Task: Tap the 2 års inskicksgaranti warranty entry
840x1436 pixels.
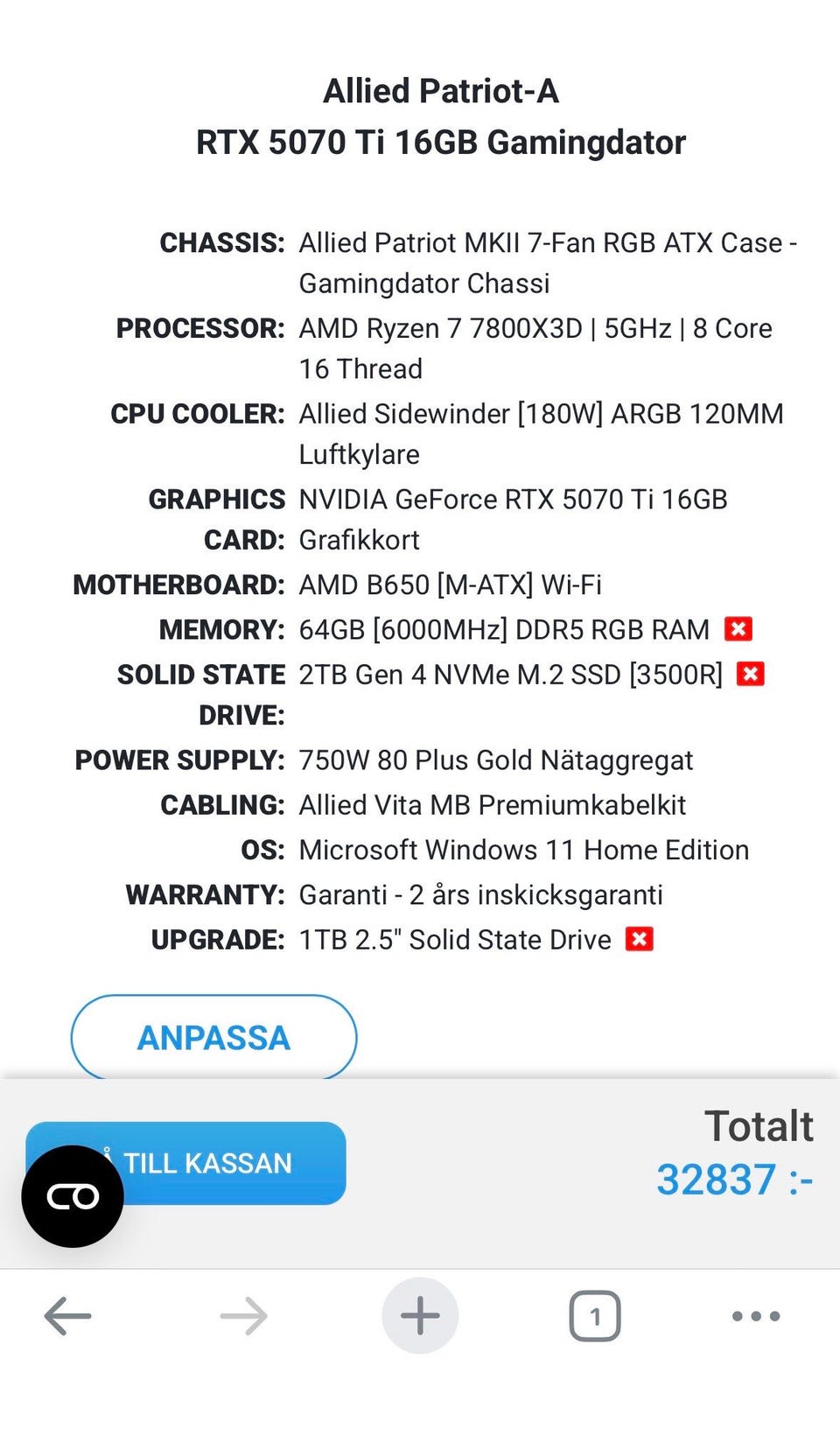Action: coord(480,894)
